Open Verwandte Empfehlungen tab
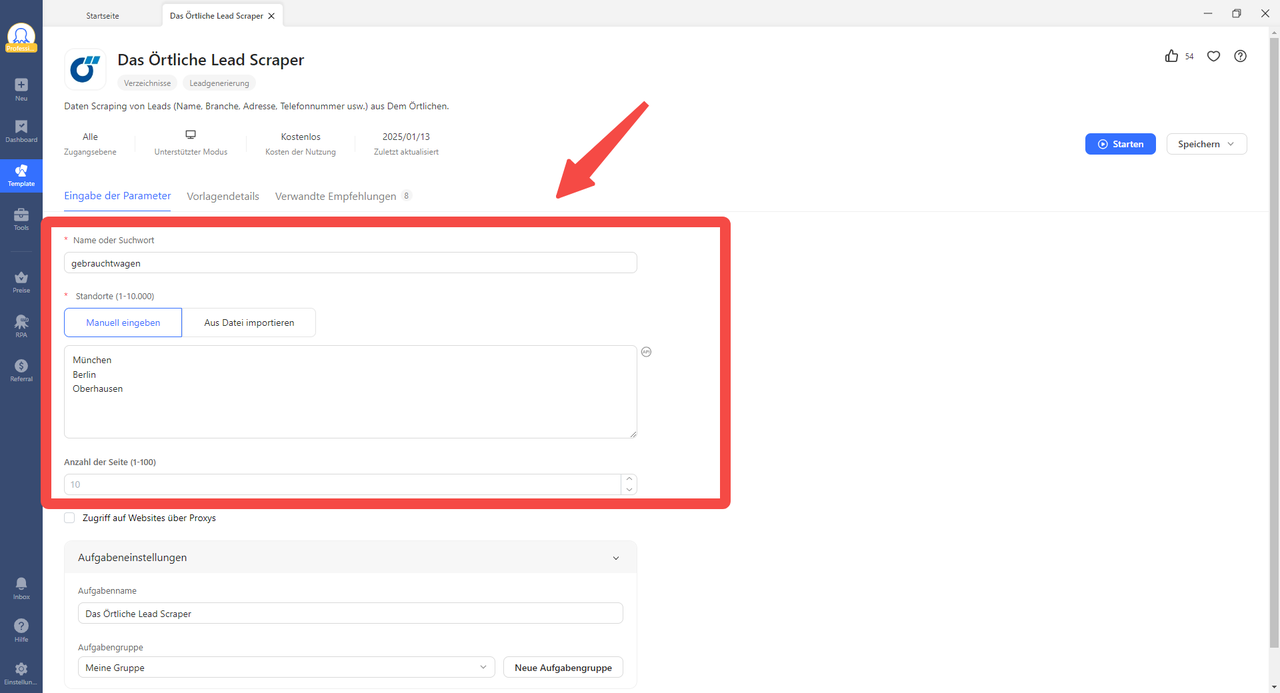Image resolution: width=1280 pixels, height=693 pixels. (343, 196)
